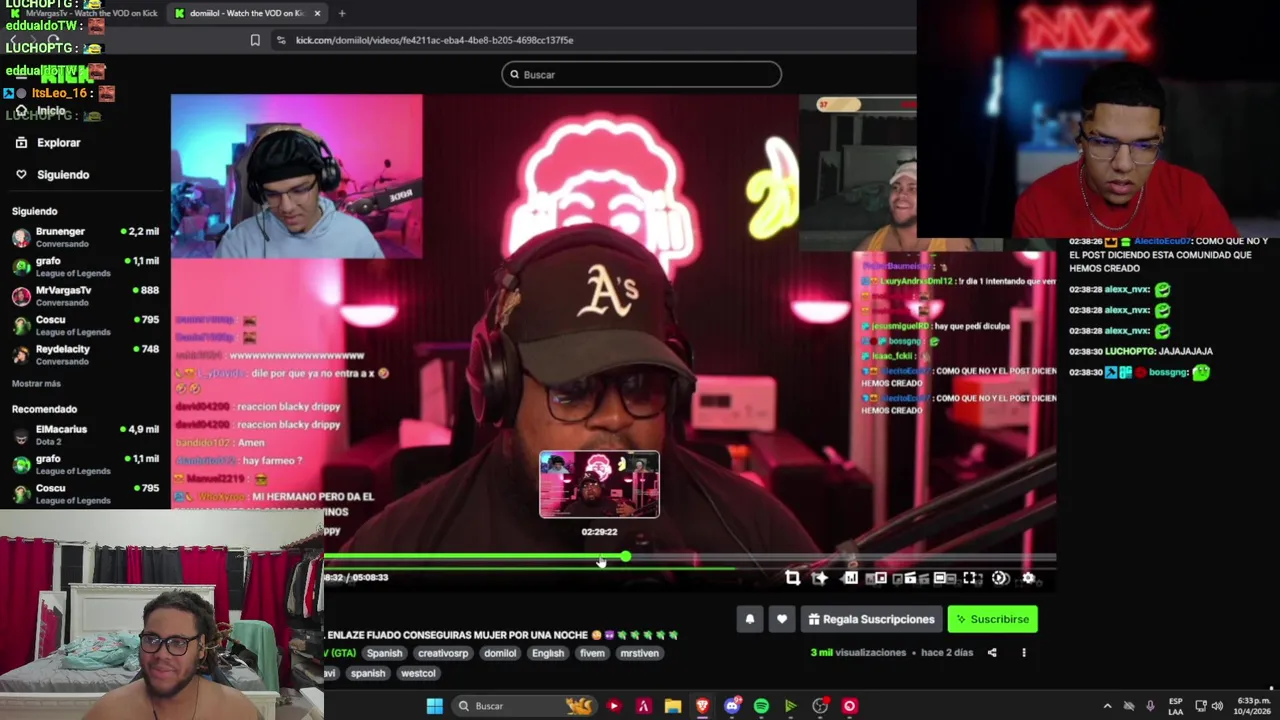Click the share icon beside hace 2 días
1280x720 pixels.
click(992, 652)
